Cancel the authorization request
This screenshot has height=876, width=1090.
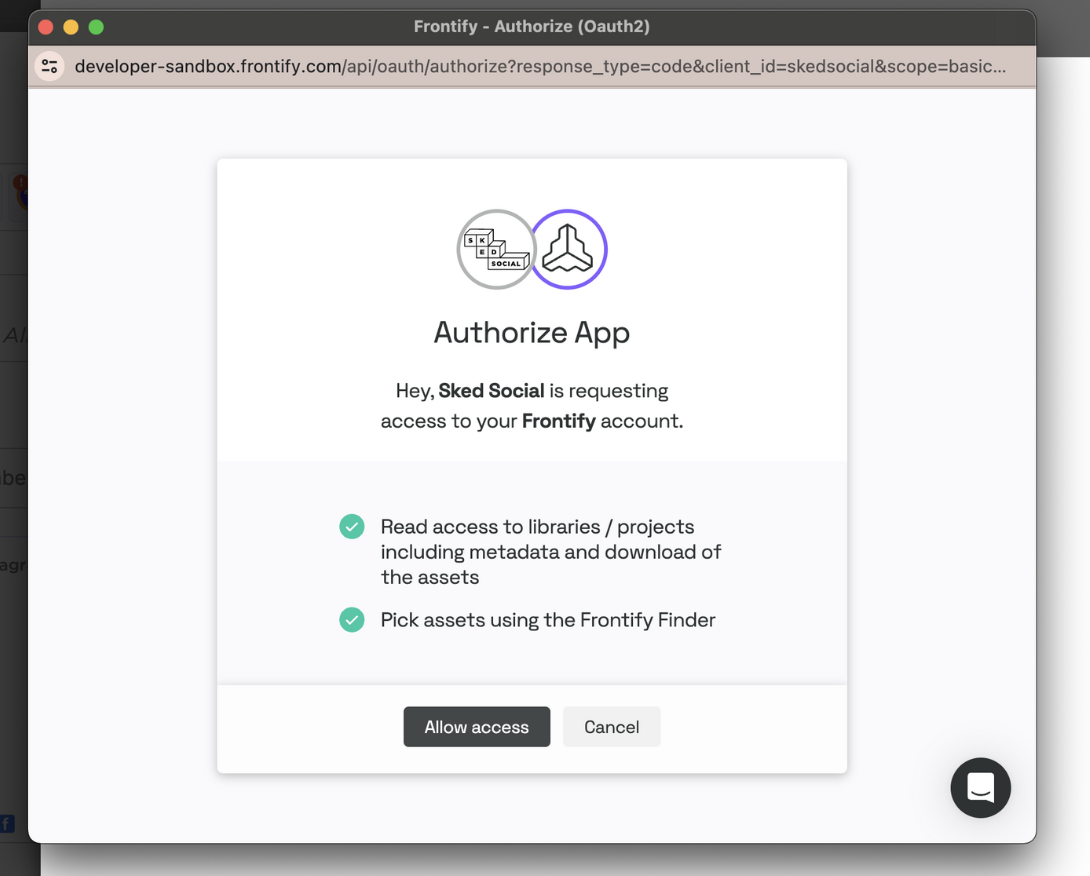tap(612, 727)
